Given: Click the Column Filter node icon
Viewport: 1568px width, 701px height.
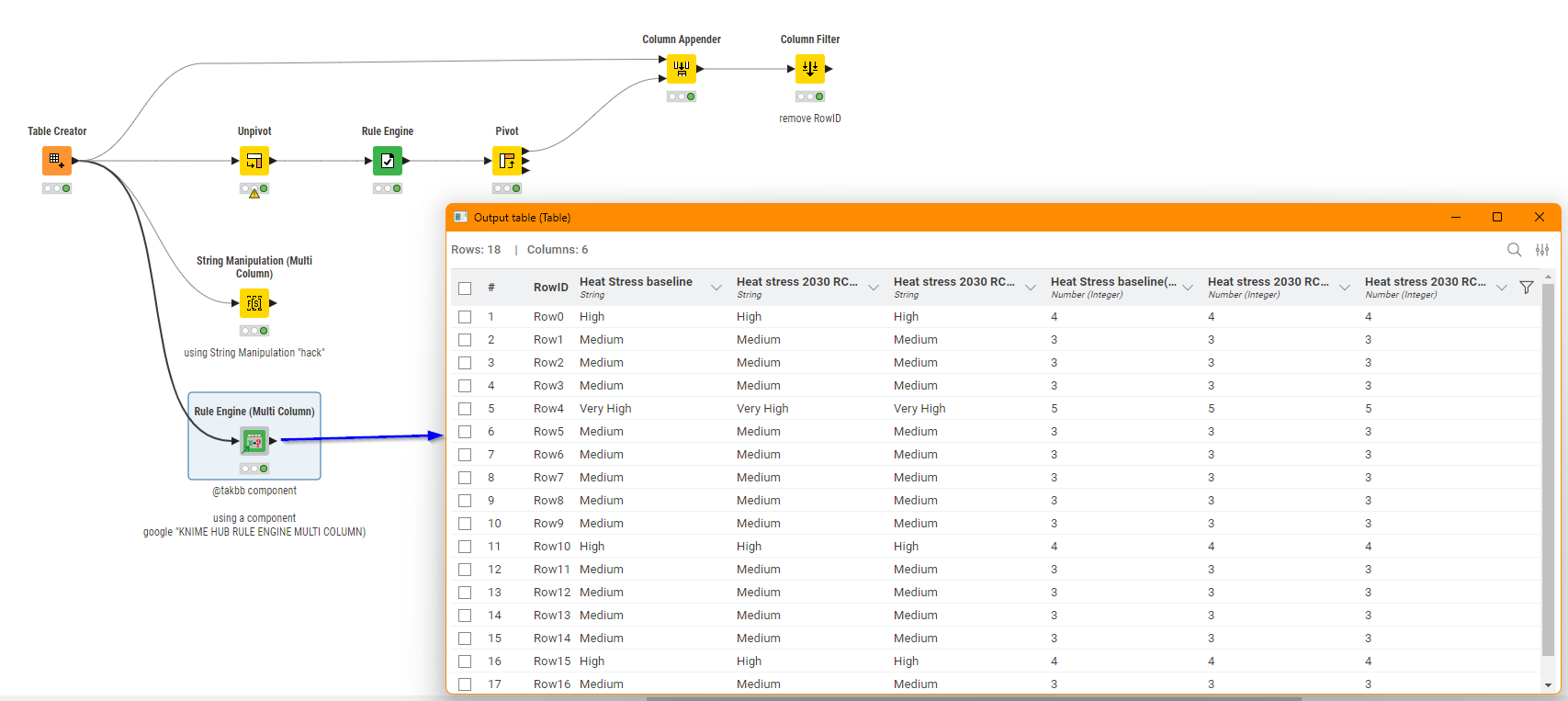Looking at the screenshot, I should 809,69.
